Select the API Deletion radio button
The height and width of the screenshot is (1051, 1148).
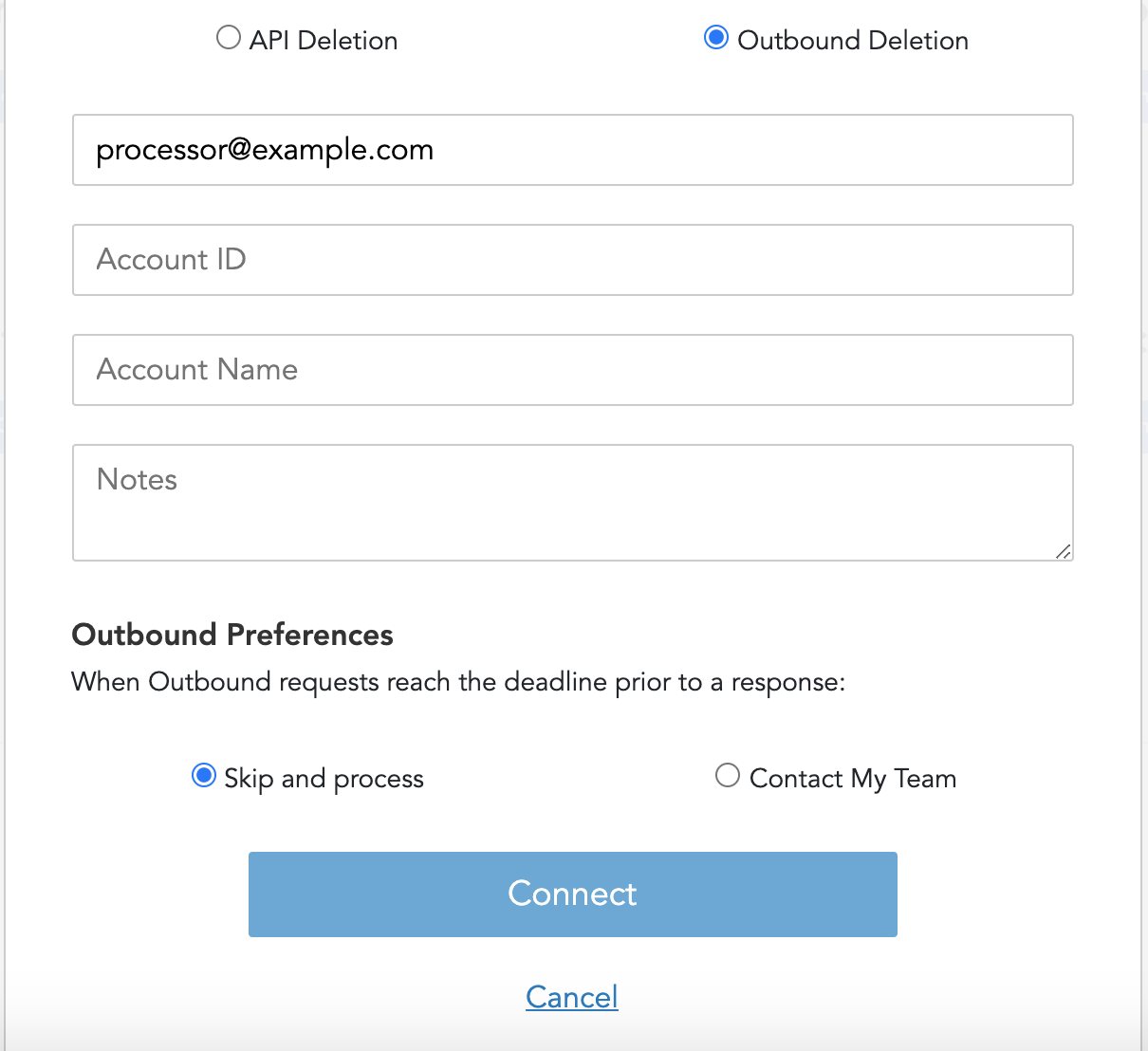[x=229, y=38]
